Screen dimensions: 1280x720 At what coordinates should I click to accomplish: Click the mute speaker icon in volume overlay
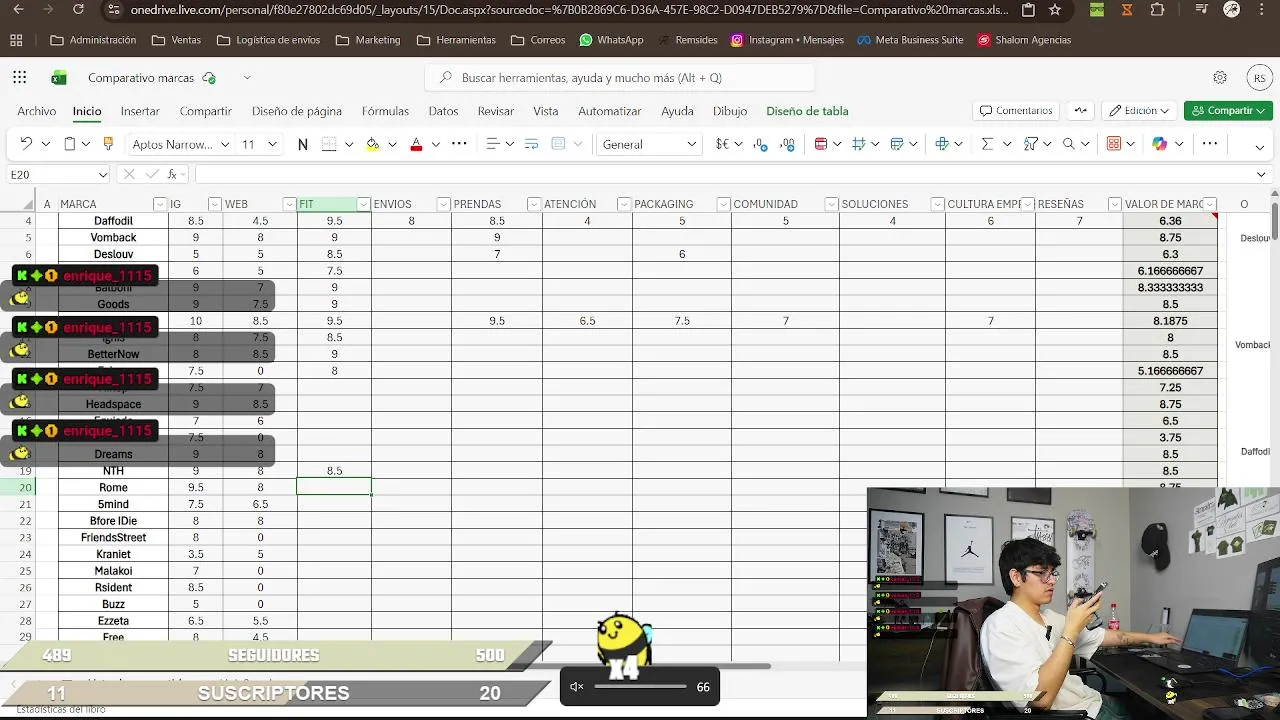[576, 687]
